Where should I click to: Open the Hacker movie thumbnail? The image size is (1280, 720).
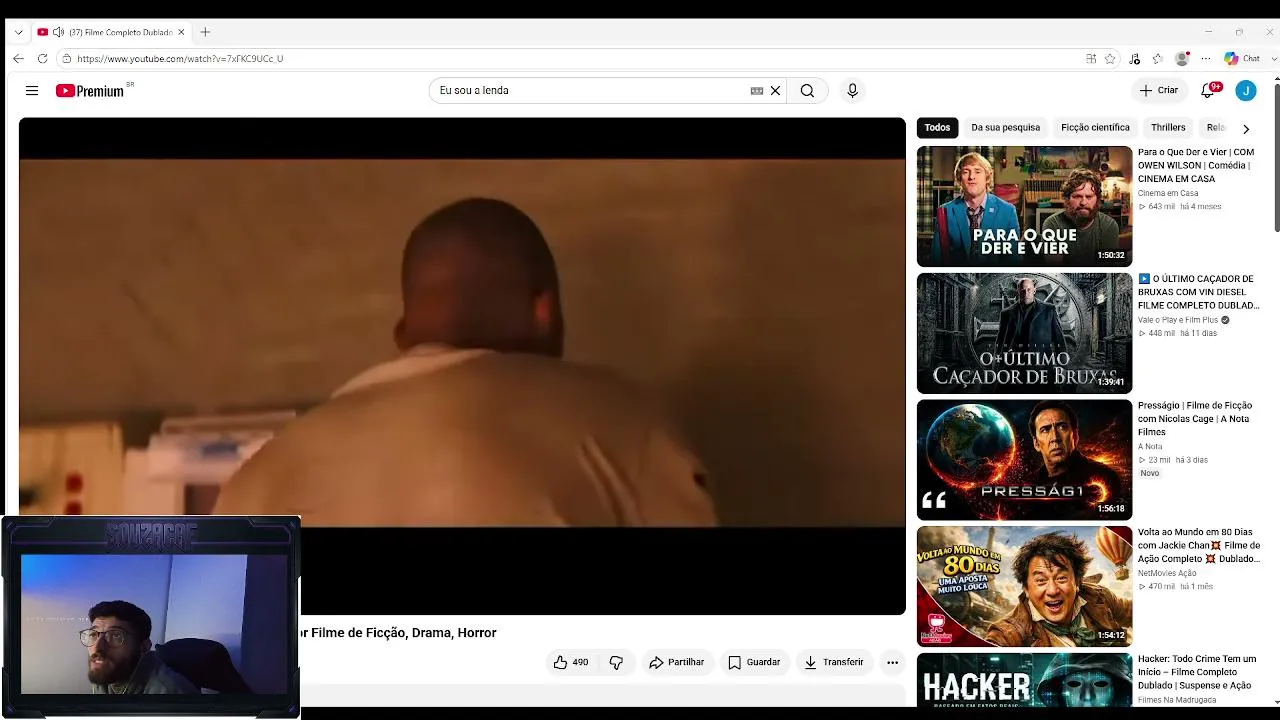tap(1024, 679)
